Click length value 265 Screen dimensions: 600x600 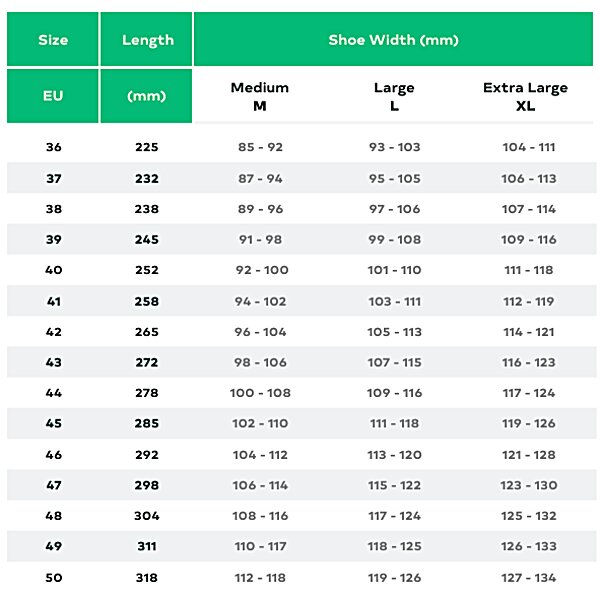[147, 332]
